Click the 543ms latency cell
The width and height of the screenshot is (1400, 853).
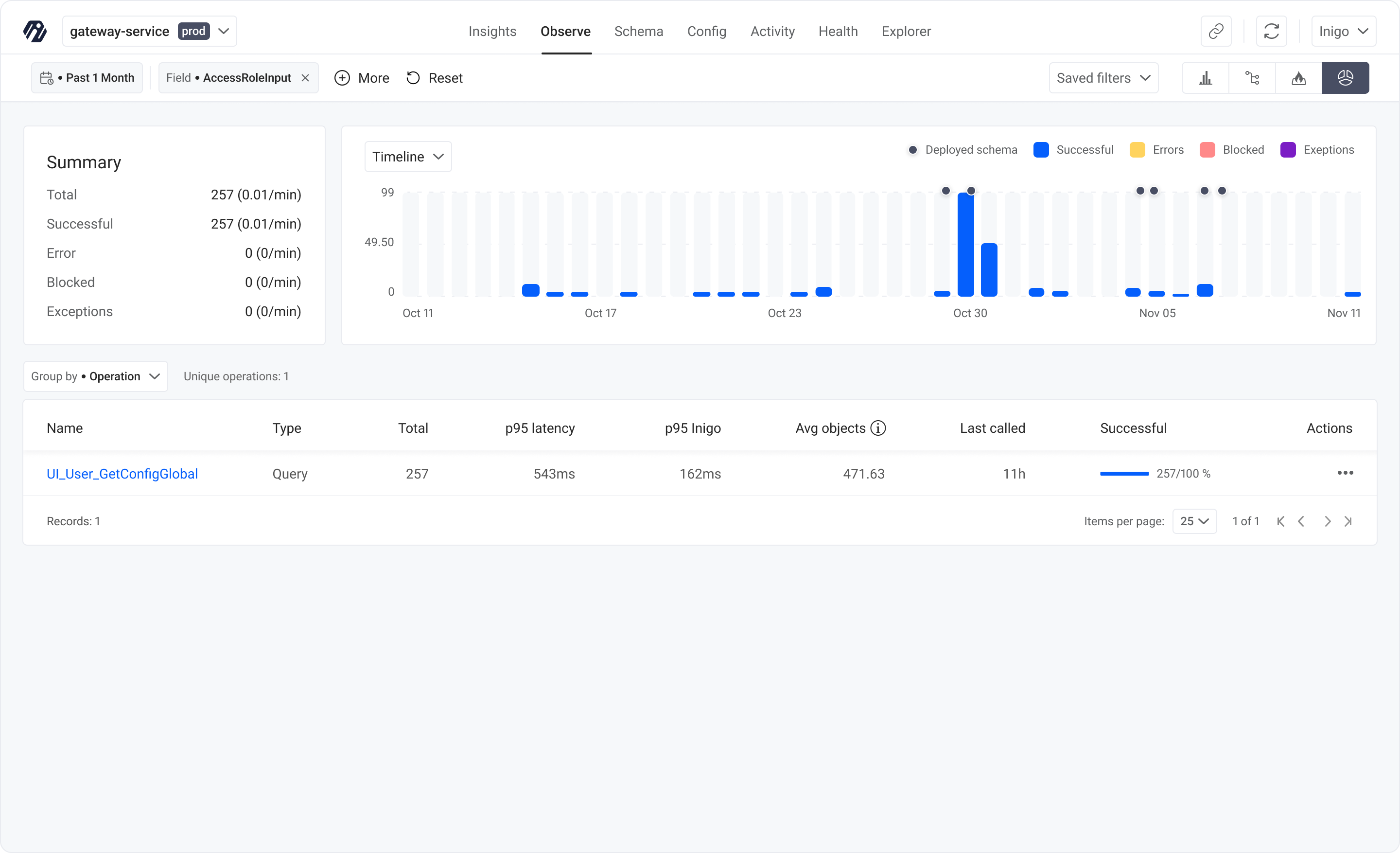click(x=554, y=473)
